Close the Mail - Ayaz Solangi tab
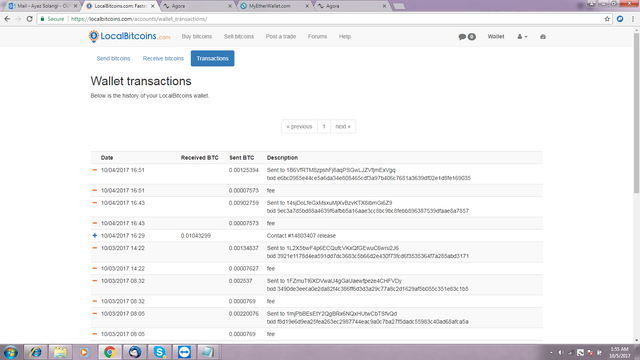The height and width of the screenshot is (360, 640). 76,6
